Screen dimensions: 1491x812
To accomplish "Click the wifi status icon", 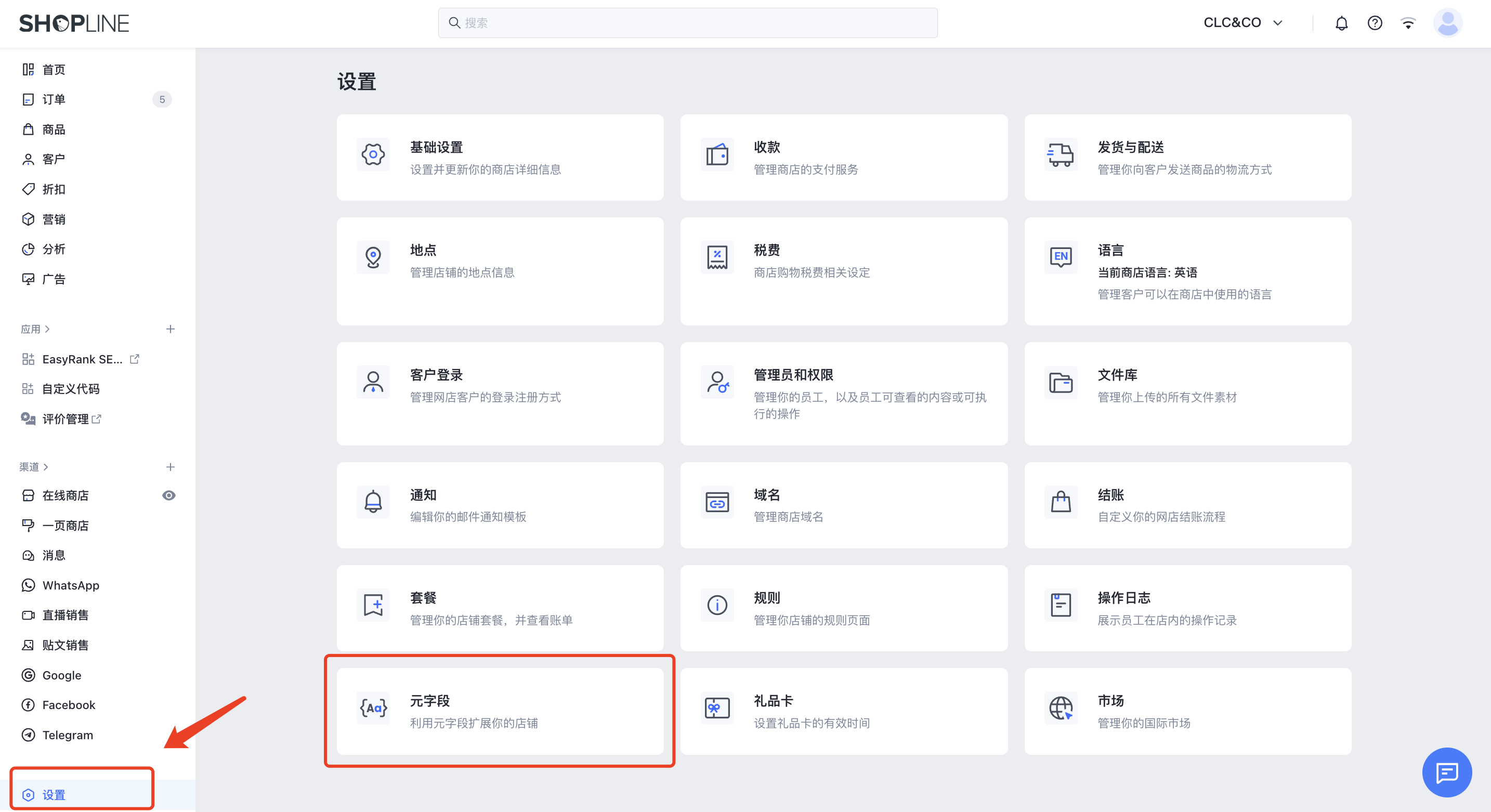I will [1408, 23].
